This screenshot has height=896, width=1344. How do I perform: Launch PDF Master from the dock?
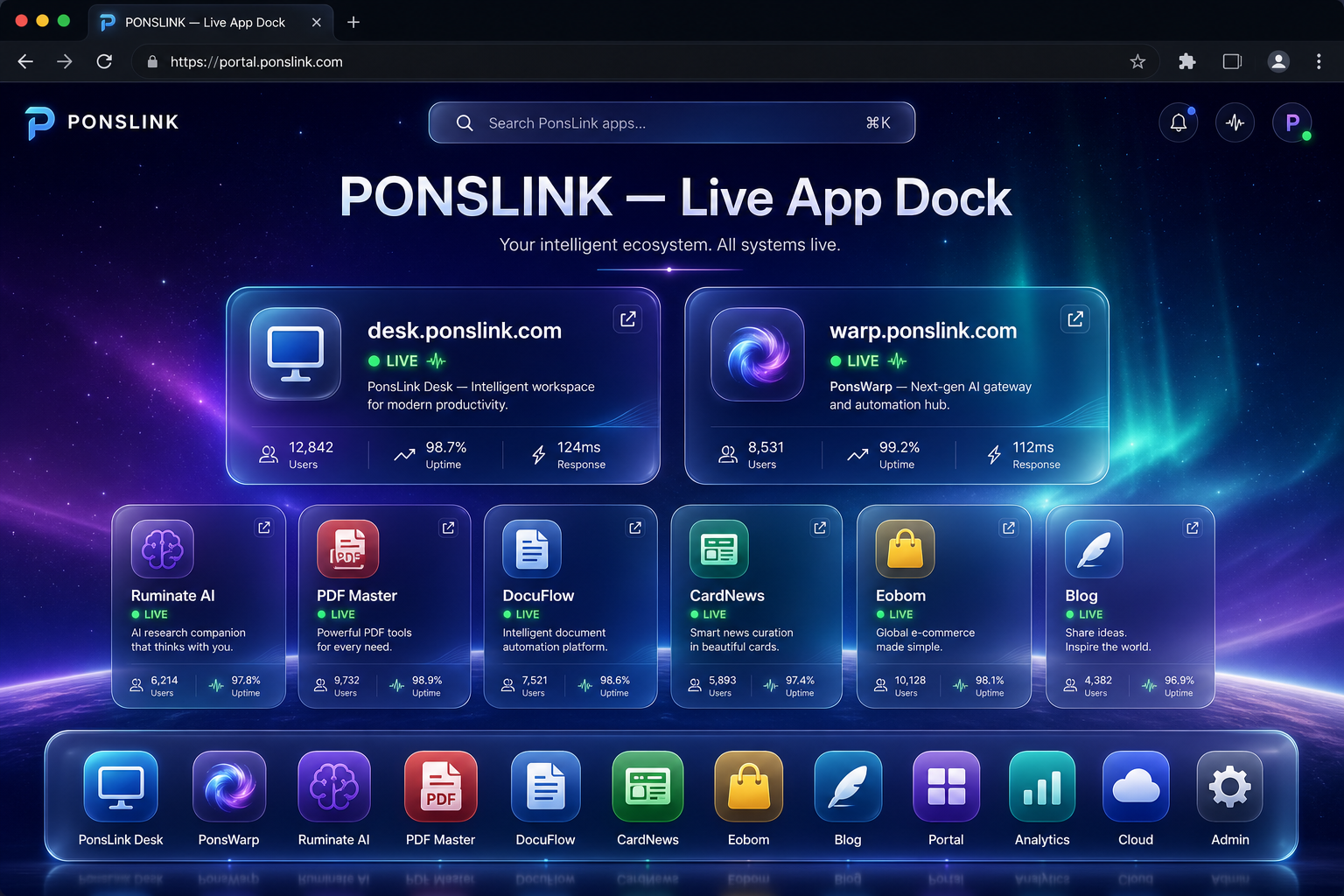[440, 786]
